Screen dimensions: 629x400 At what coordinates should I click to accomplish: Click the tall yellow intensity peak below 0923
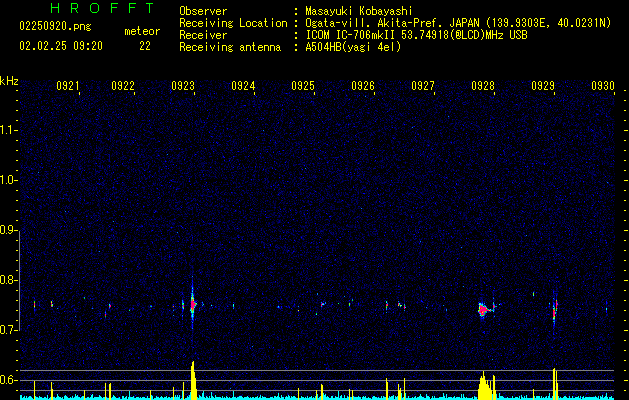click(193, 380)
